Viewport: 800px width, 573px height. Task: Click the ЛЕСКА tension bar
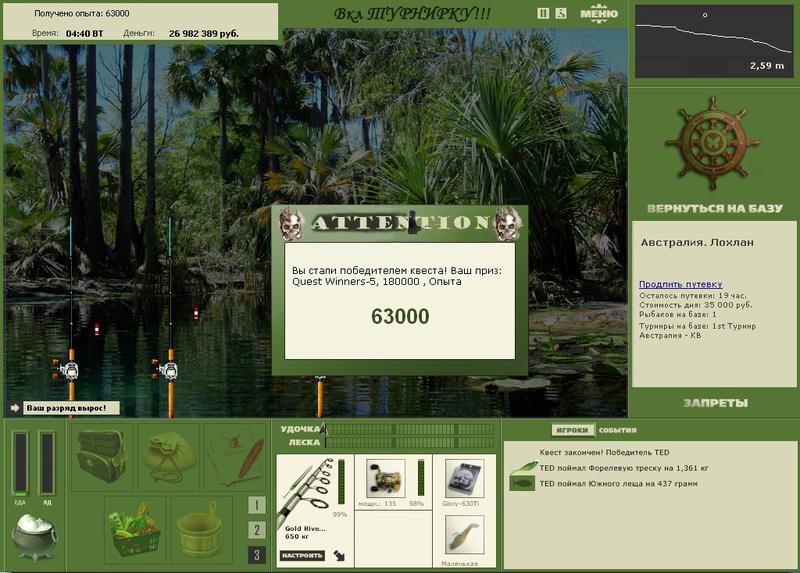(x=410, y=442)
